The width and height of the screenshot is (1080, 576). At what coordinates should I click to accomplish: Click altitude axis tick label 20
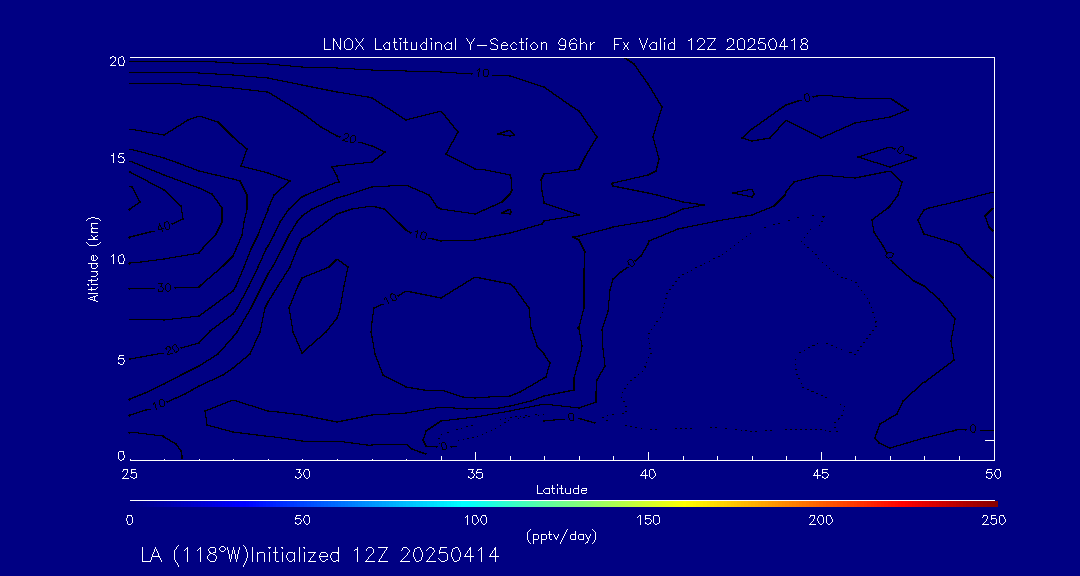[117, 60]
